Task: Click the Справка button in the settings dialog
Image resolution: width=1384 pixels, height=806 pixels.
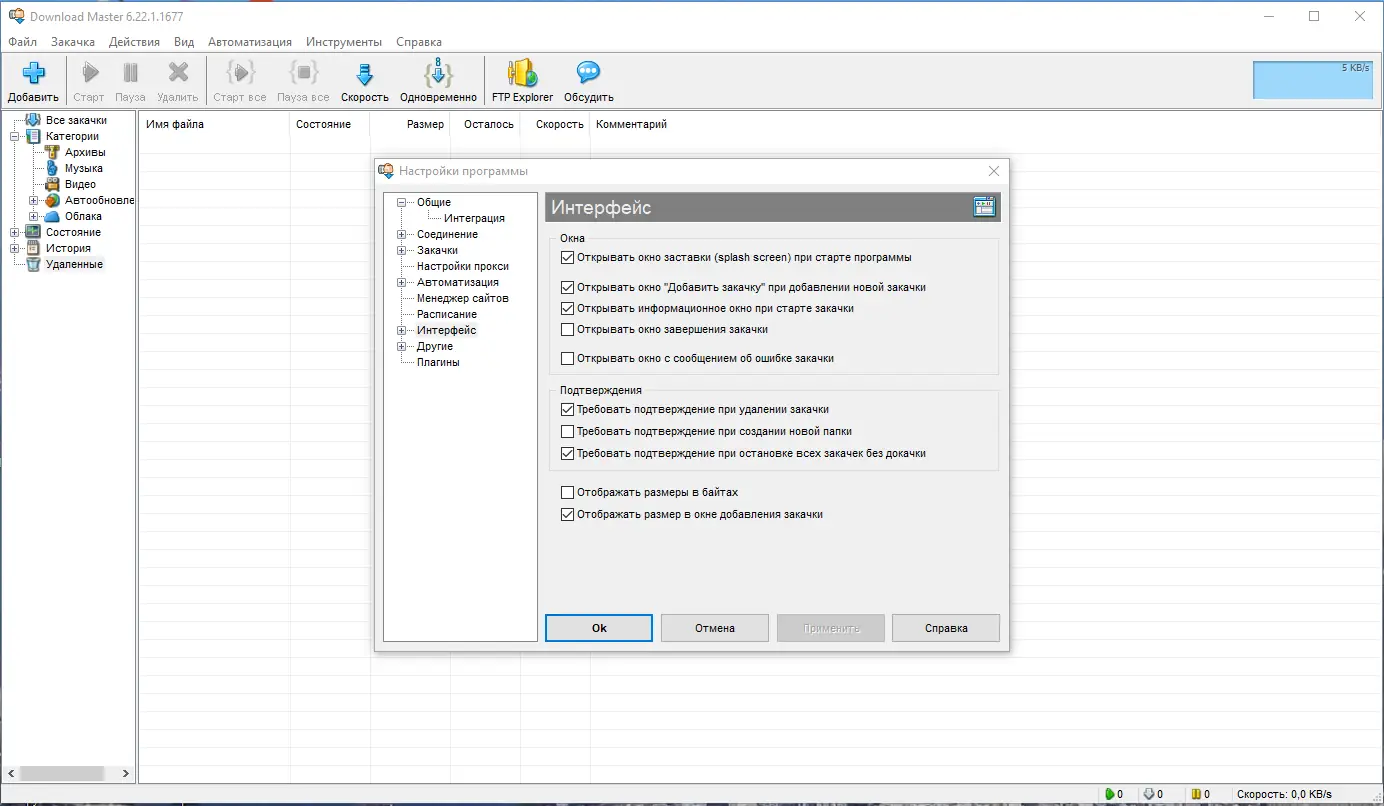Action: coord(946,628)
